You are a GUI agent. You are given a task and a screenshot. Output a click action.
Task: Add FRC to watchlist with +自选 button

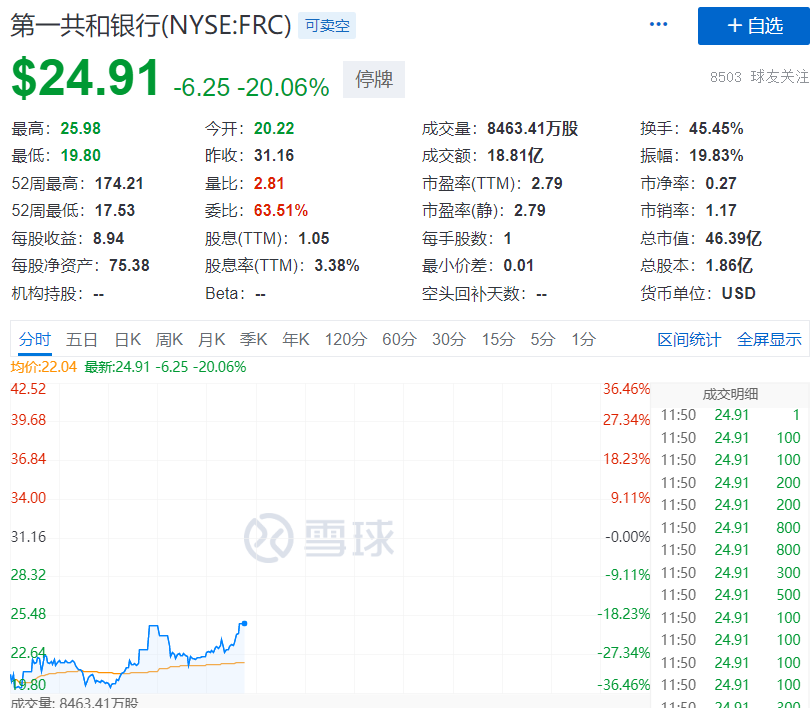[754, 26]
